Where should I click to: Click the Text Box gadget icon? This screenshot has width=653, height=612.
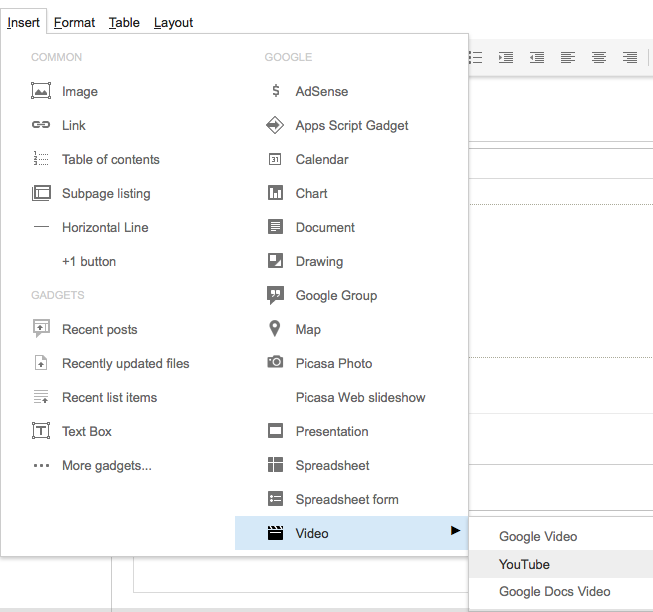click(41, 430)
